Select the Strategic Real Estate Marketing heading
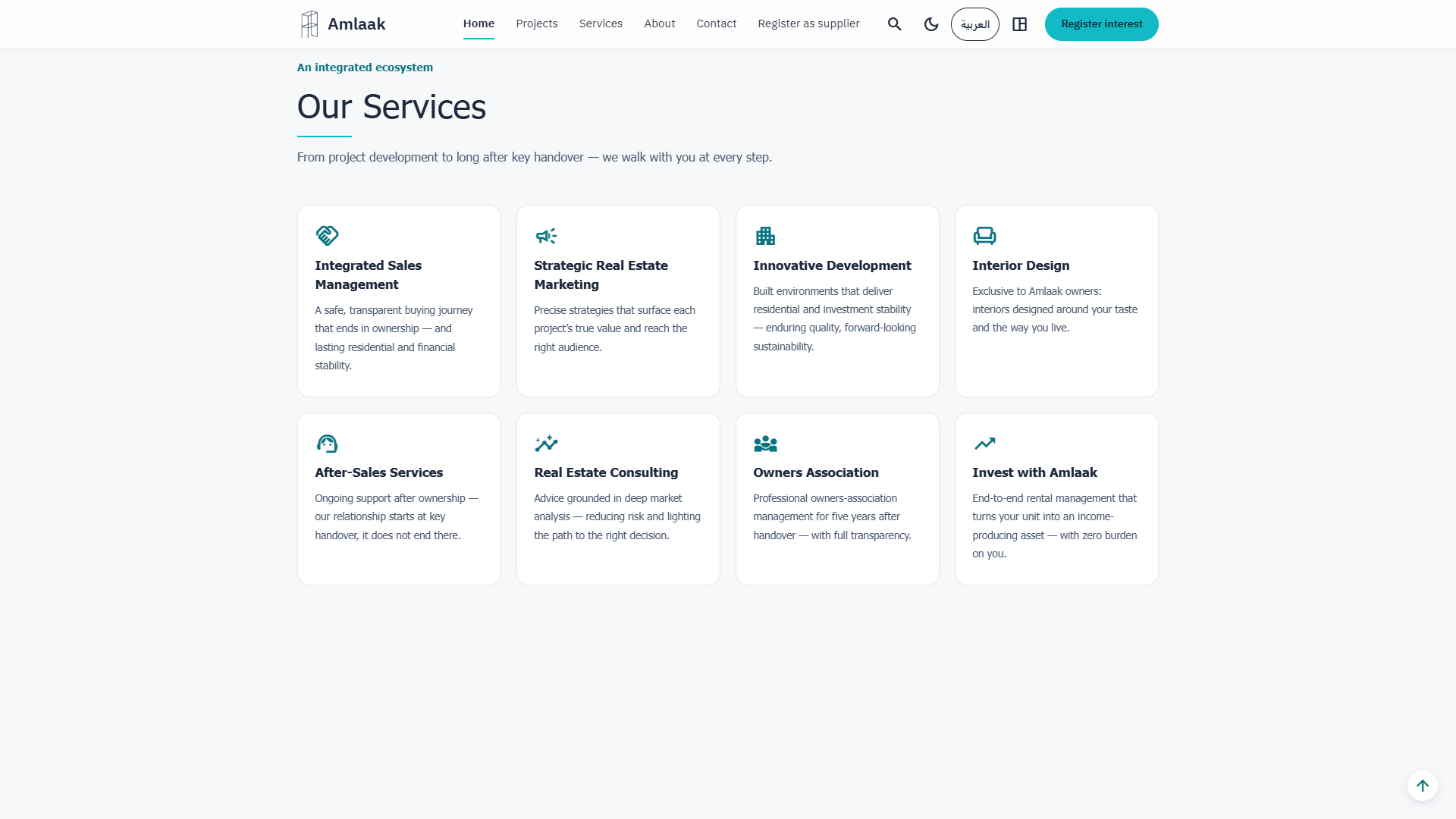The width and height of the screenshot is (1456, 819). pyautogui.click(x=601, y=275)
